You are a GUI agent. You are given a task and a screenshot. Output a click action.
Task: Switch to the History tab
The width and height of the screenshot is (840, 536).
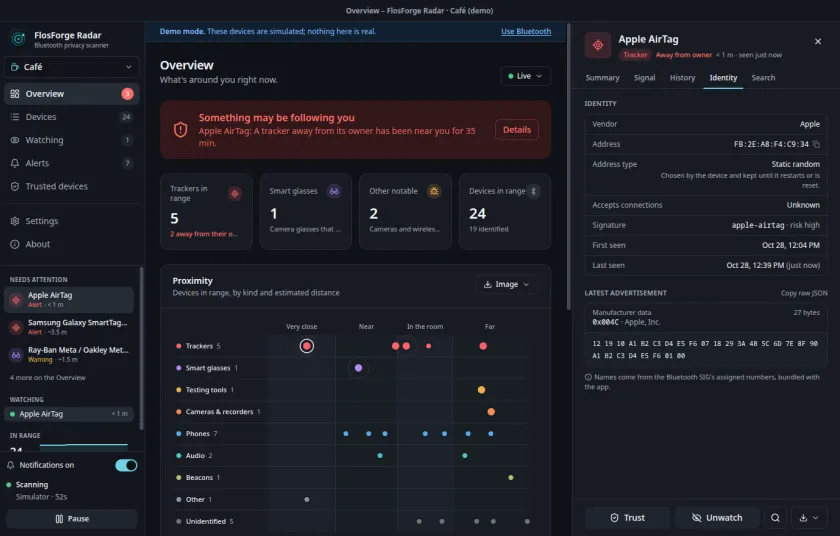click(x=682, y=78)
